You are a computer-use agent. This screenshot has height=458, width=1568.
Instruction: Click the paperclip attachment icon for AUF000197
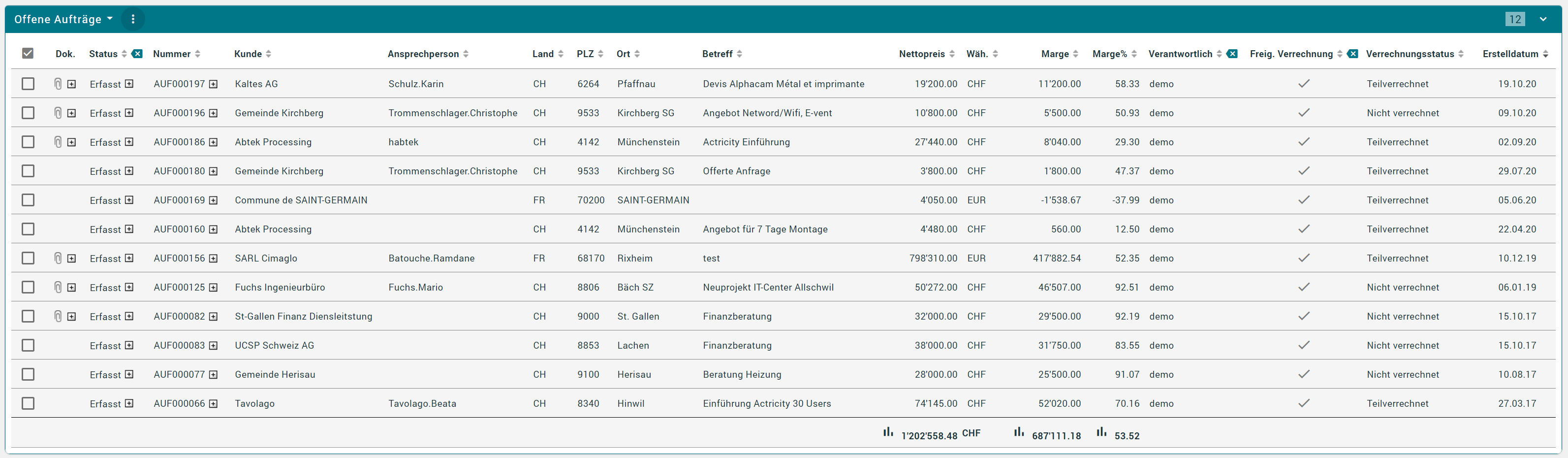58,84
